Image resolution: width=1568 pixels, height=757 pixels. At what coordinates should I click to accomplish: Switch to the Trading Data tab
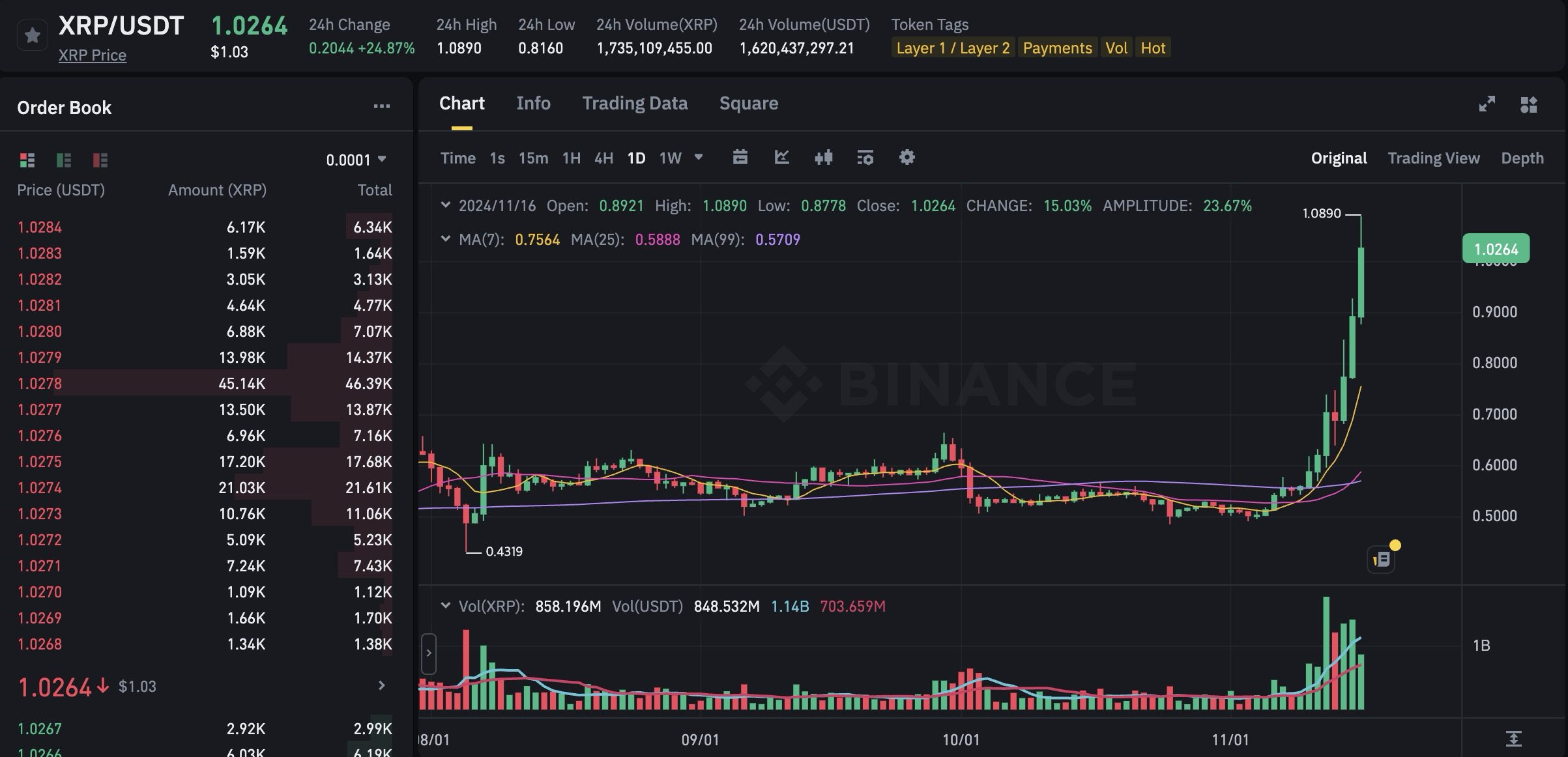coord(635,103)
